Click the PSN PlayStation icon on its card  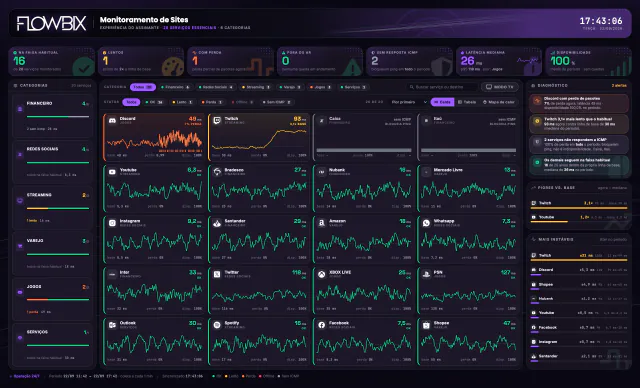(427, 274)
